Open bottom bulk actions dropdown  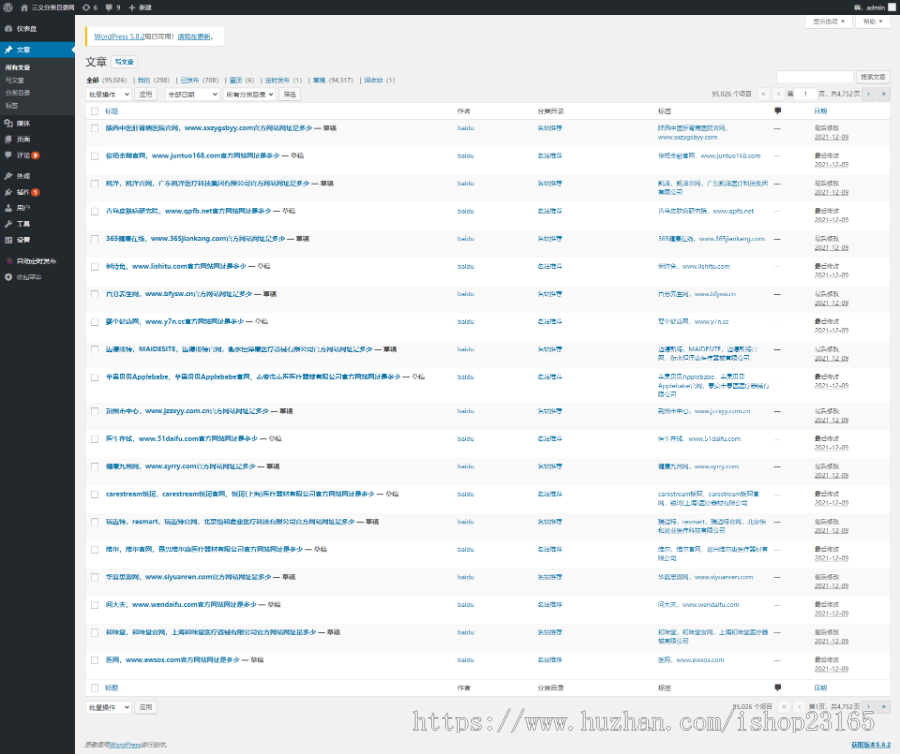(x=108, y=707)
